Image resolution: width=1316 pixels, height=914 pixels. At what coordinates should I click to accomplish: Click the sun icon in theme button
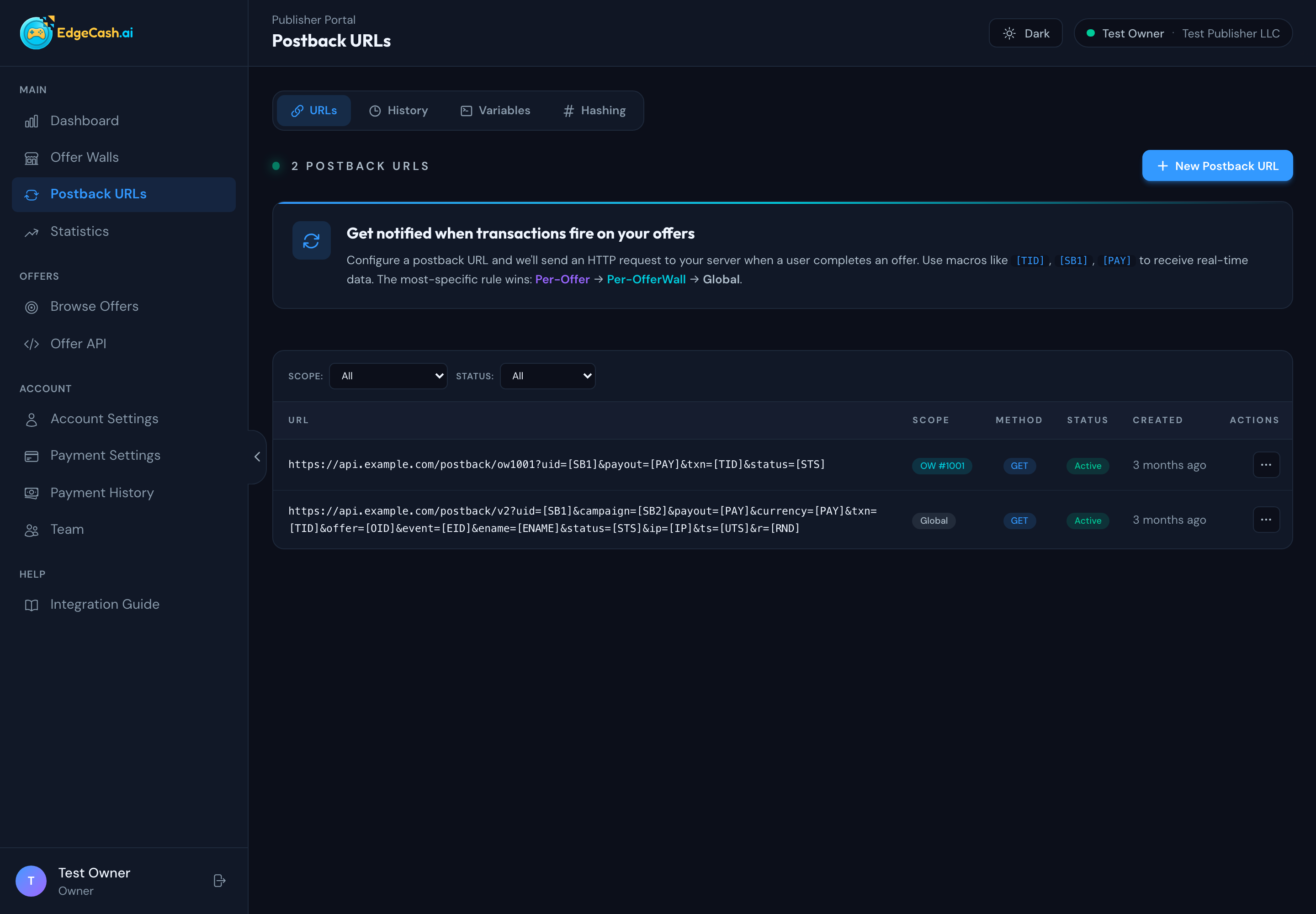tap(1010, 33)
